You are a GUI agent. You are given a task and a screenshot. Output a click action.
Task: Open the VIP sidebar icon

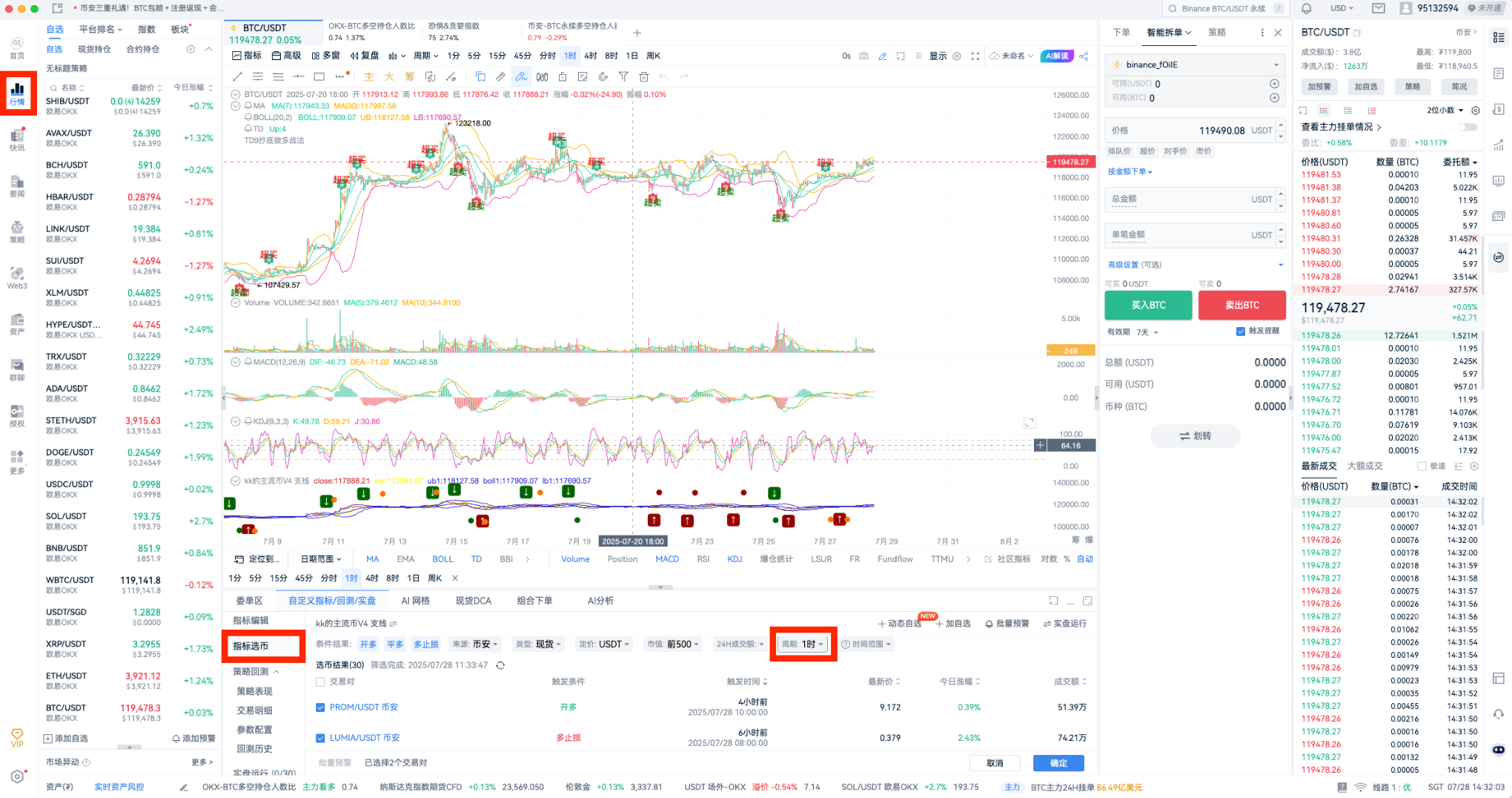[x=17, y=737]
